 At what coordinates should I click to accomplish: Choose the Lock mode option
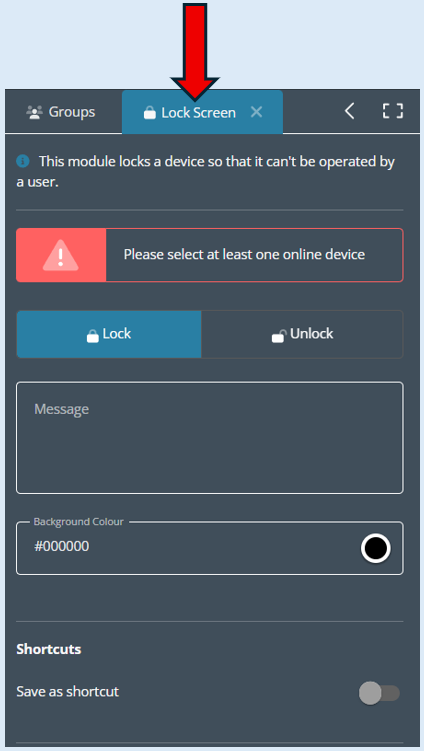click(109, 334)
